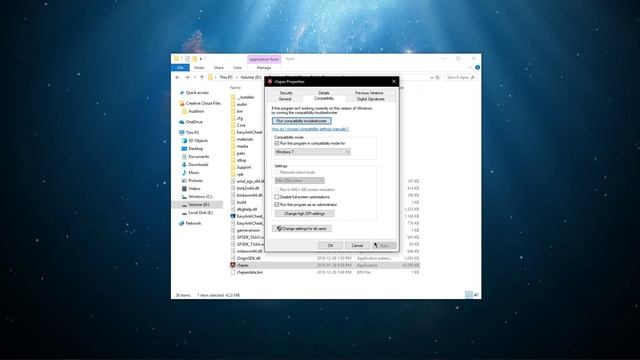
Task: Select Audition folder in navigation pane
Action: point(196,111)
